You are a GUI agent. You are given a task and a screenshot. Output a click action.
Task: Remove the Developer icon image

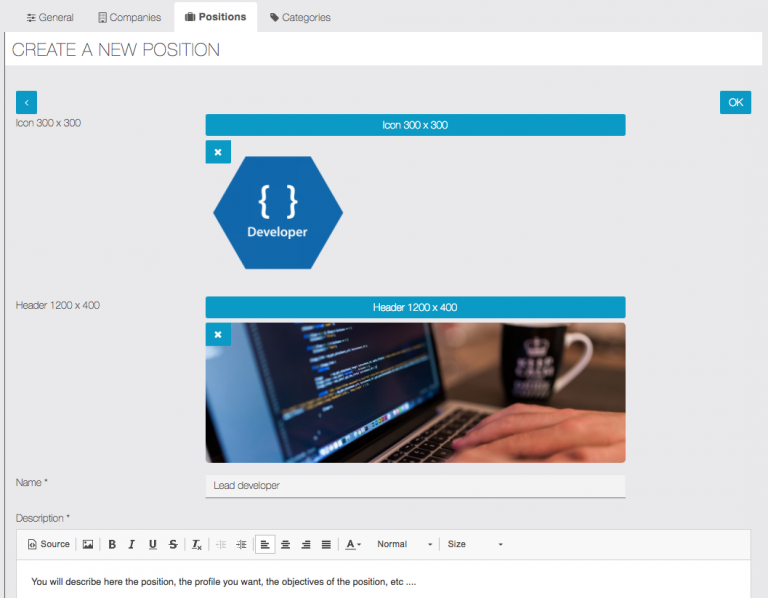(218, 152)
